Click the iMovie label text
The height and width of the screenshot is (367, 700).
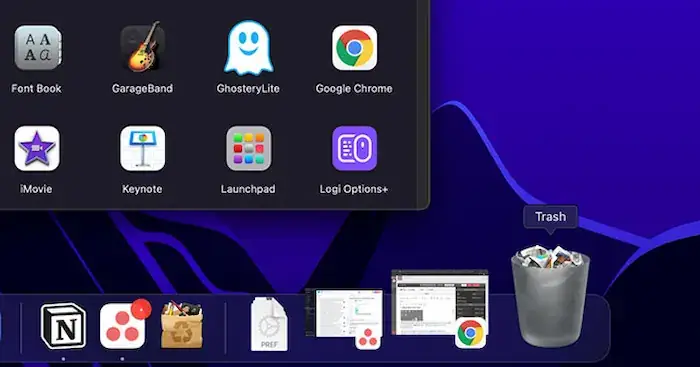click(x=36, y=189)
